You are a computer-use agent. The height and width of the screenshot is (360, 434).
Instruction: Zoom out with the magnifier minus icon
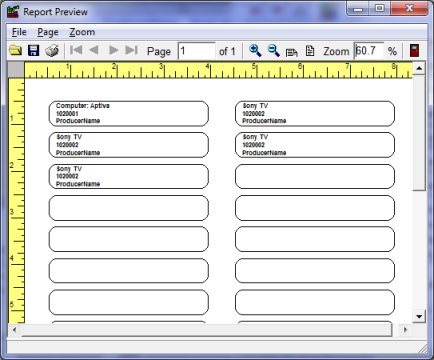(274, 51)
